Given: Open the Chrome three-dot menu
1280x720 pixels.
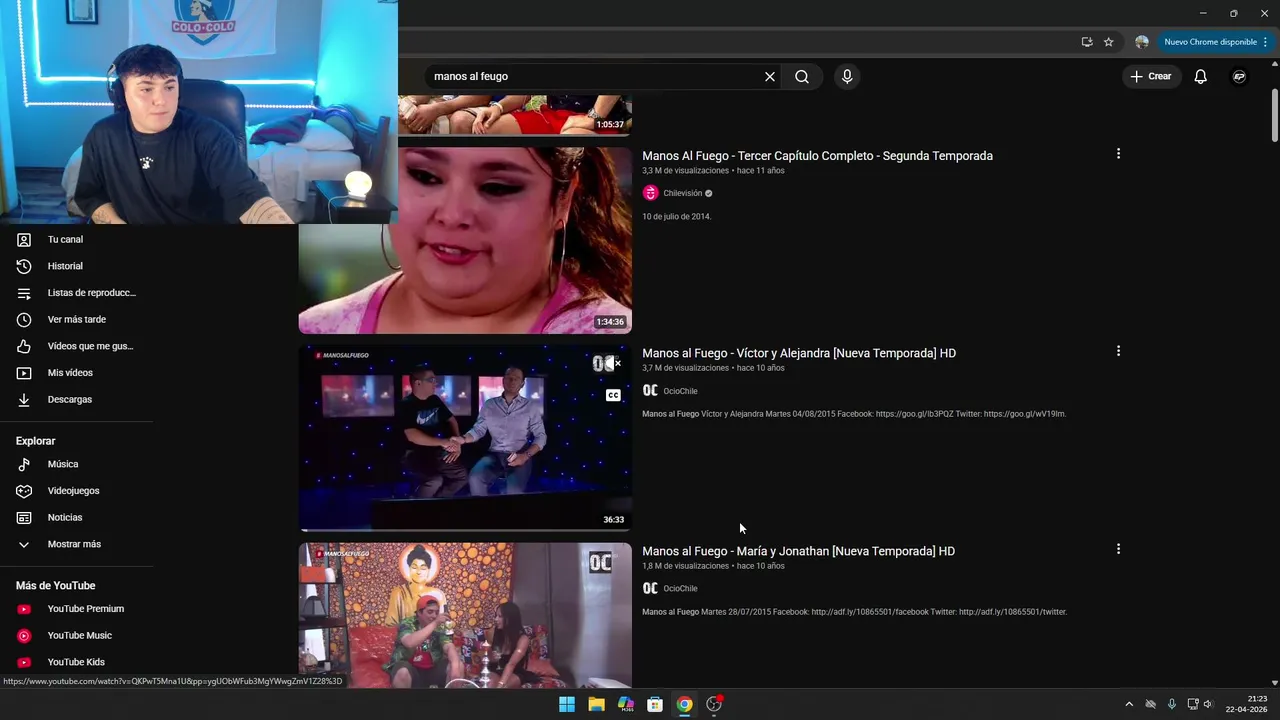Looking at the screenshot, I should click(1266, 42).
